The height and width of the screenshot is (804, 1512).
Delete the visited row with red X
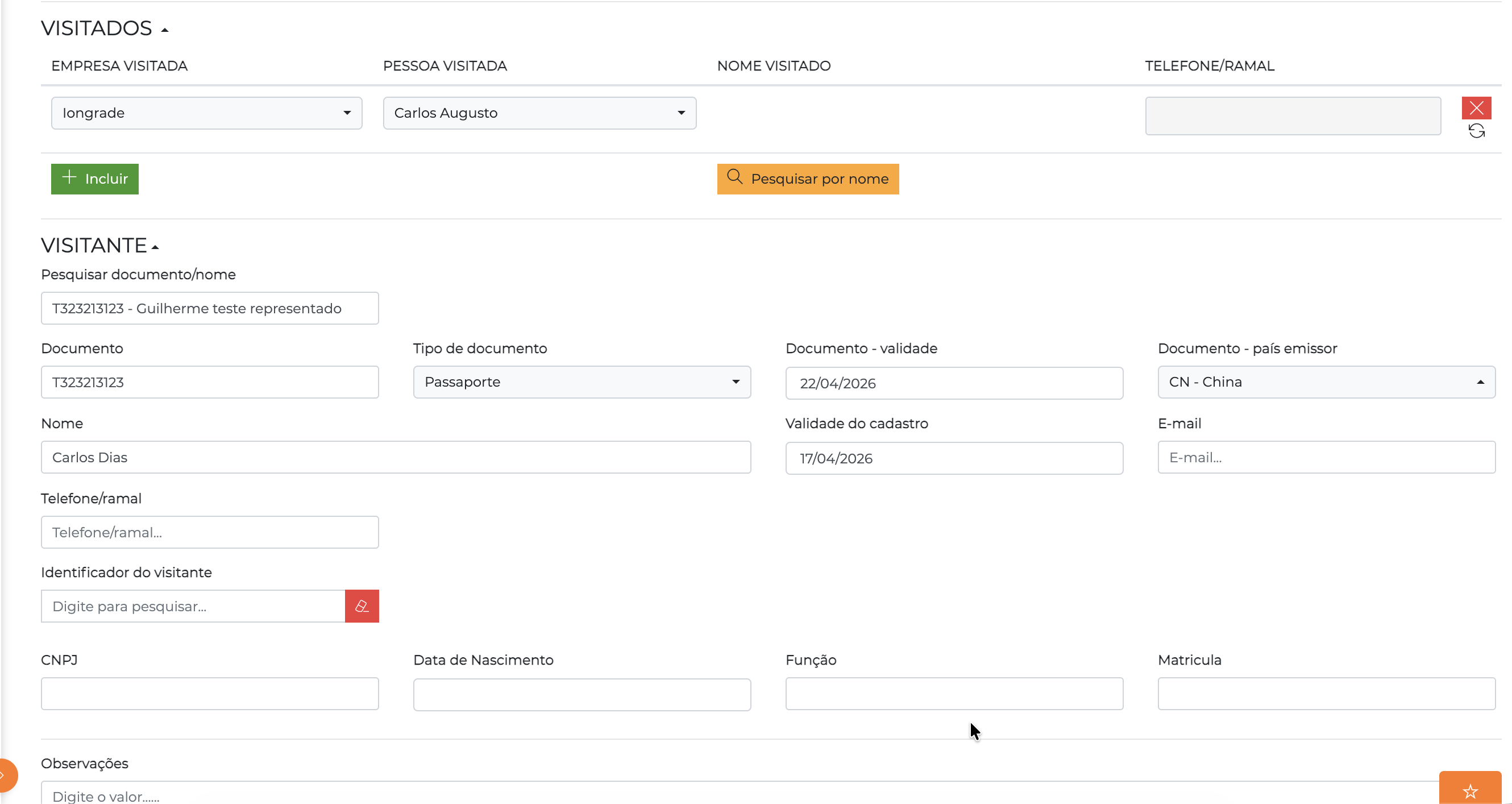click(x=1476, y=108)
